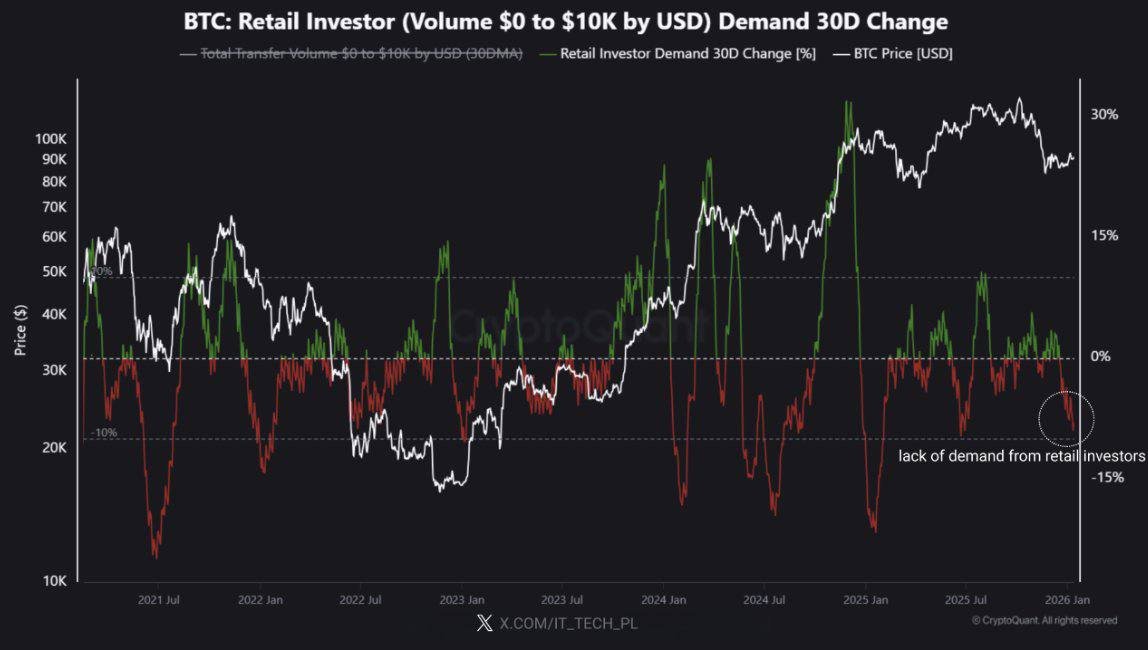Screen dimensions: 1148x650
Task: Click the '2024 Jan' axis label
Action: click(x=664, y=599)
